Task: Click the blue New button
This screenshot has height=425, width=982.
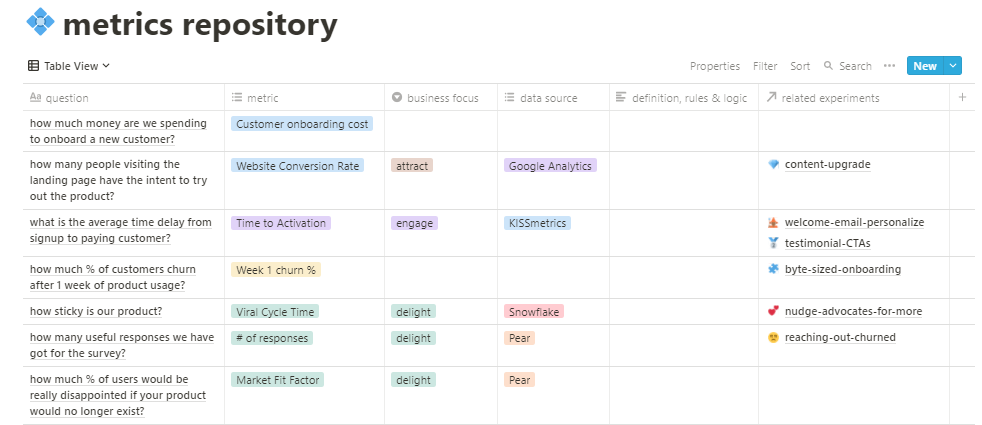Action: (x=924, y=66)
